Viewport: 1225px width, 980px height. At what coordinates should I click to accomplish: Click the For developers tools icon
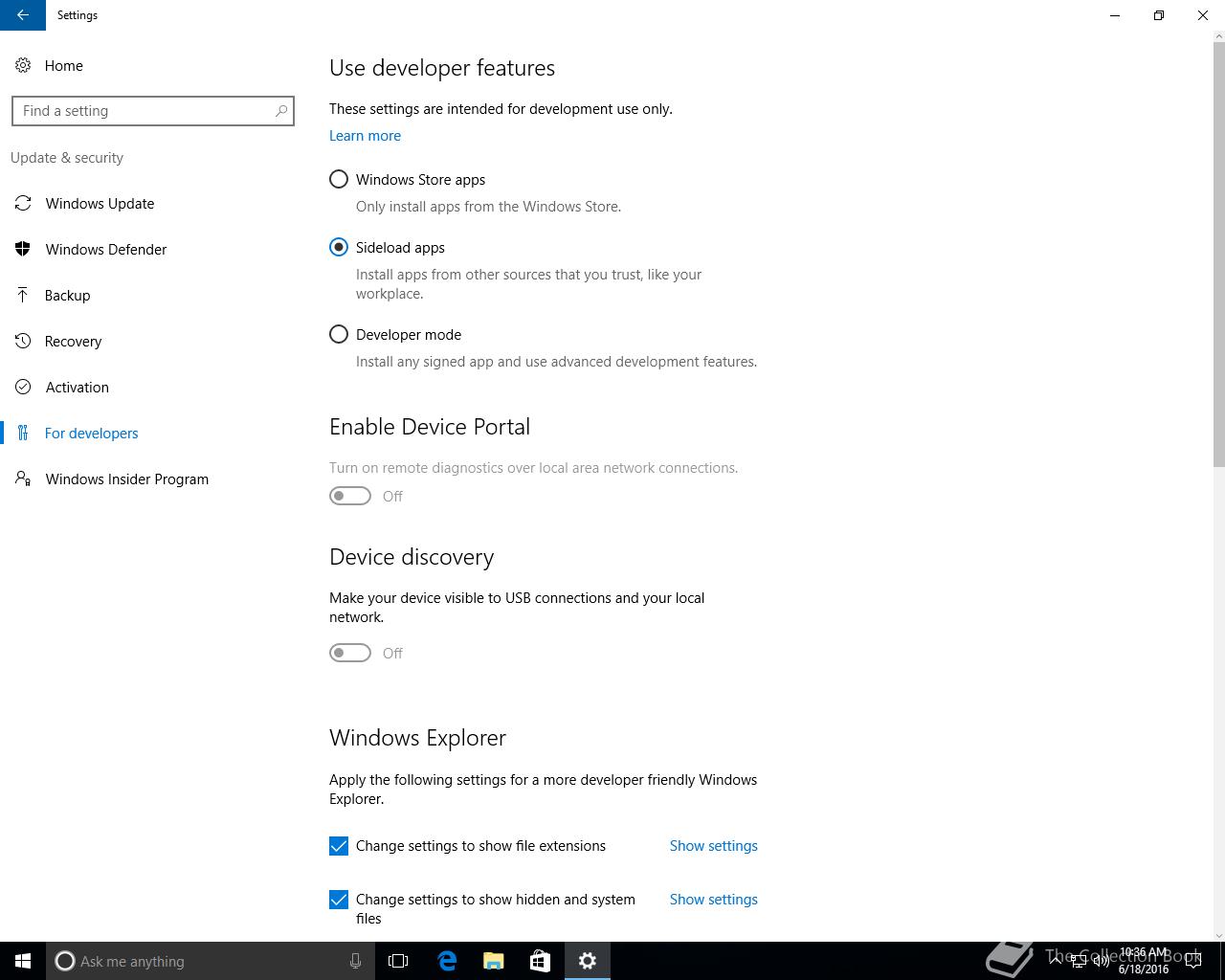point(23,433)
